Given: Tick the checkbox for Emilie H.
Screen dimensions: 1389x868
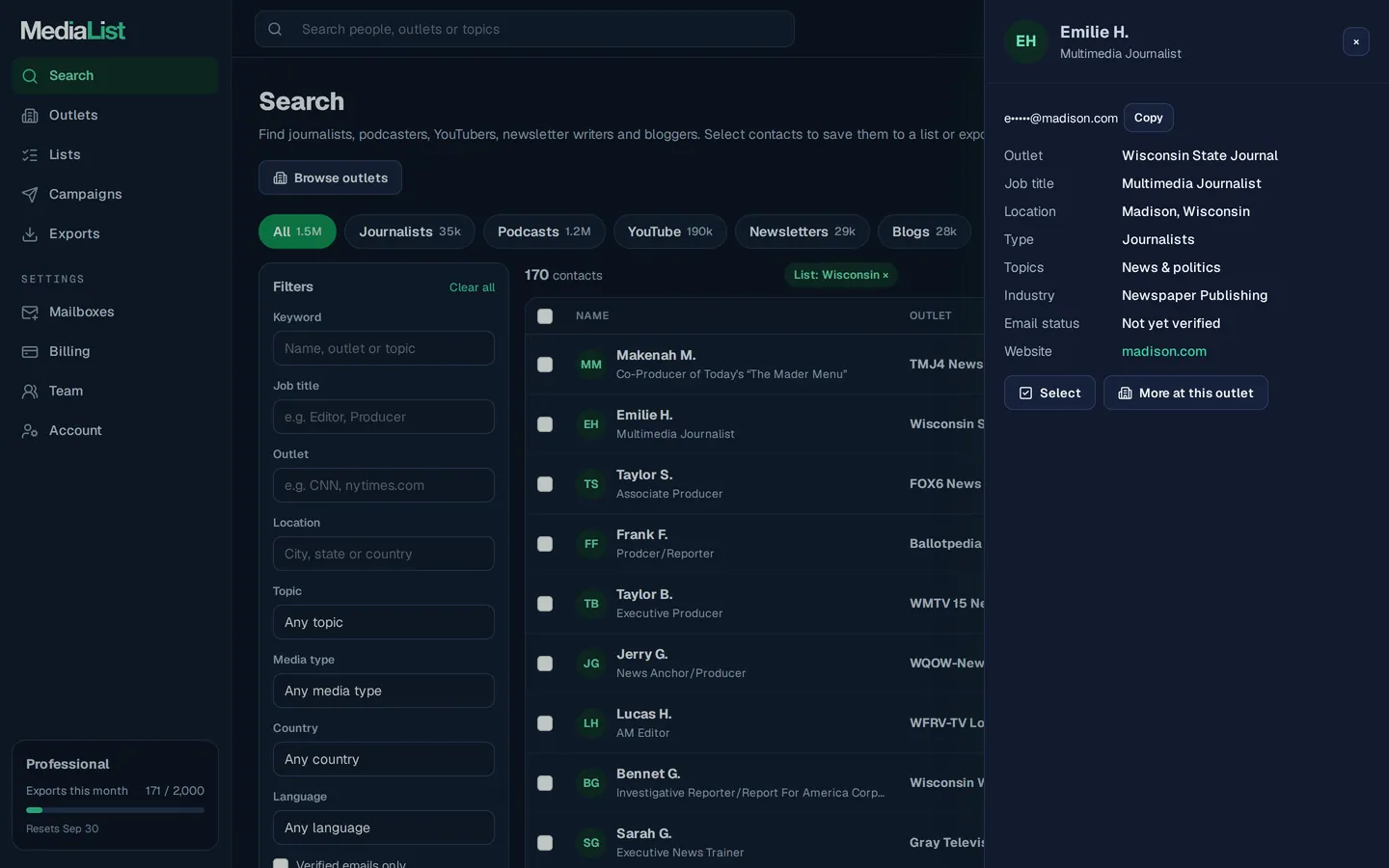Looking at the screenshot, I should click(x=545, y=424).
